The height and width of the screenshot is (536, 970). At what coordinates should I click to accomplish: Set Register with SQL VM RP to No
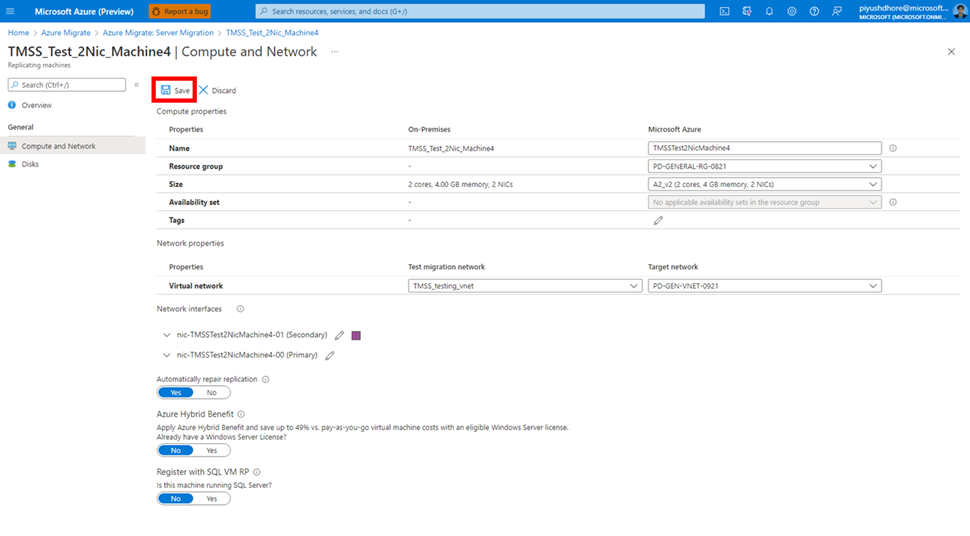(176, 498)
